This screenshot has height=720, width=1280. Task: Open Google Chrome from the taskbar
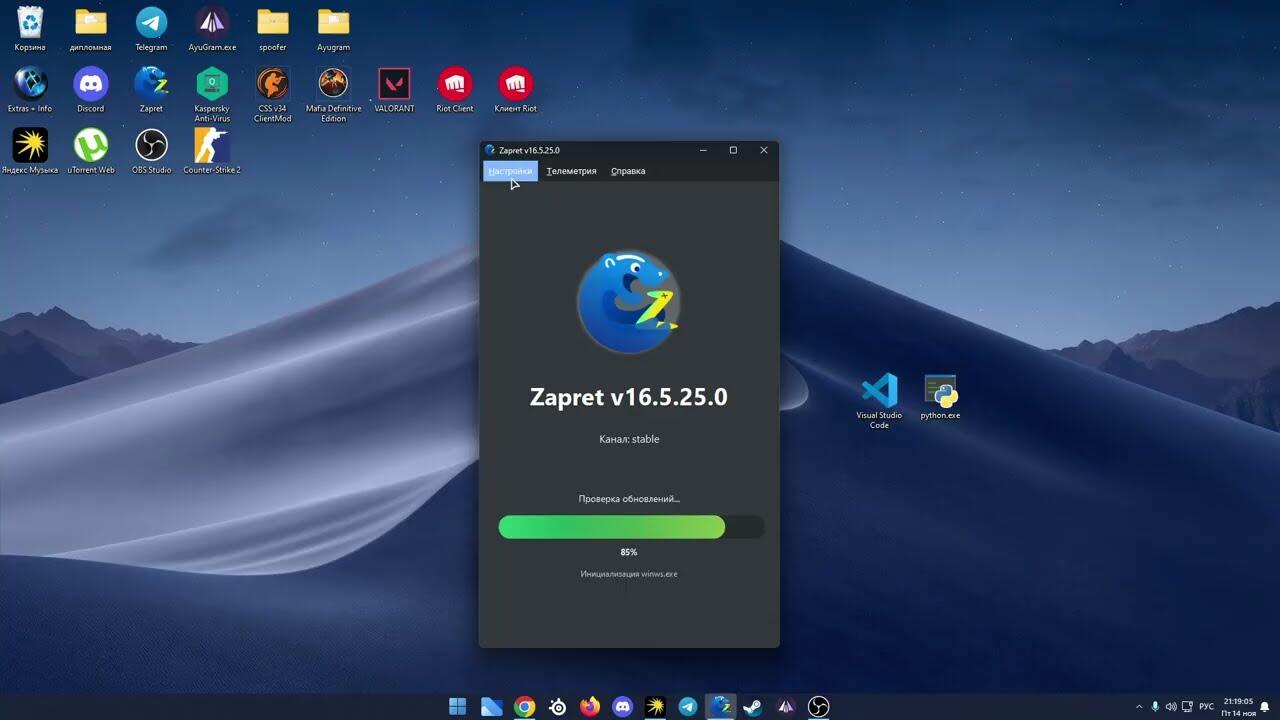(524, 707)
